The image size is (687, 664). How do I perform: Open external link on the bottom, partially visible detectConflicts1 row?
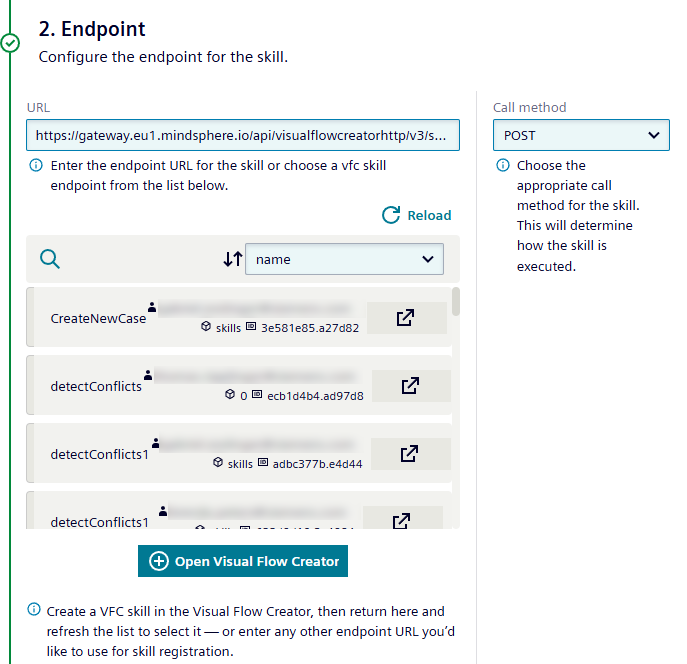pyautogui.click(x=401, y=520)
